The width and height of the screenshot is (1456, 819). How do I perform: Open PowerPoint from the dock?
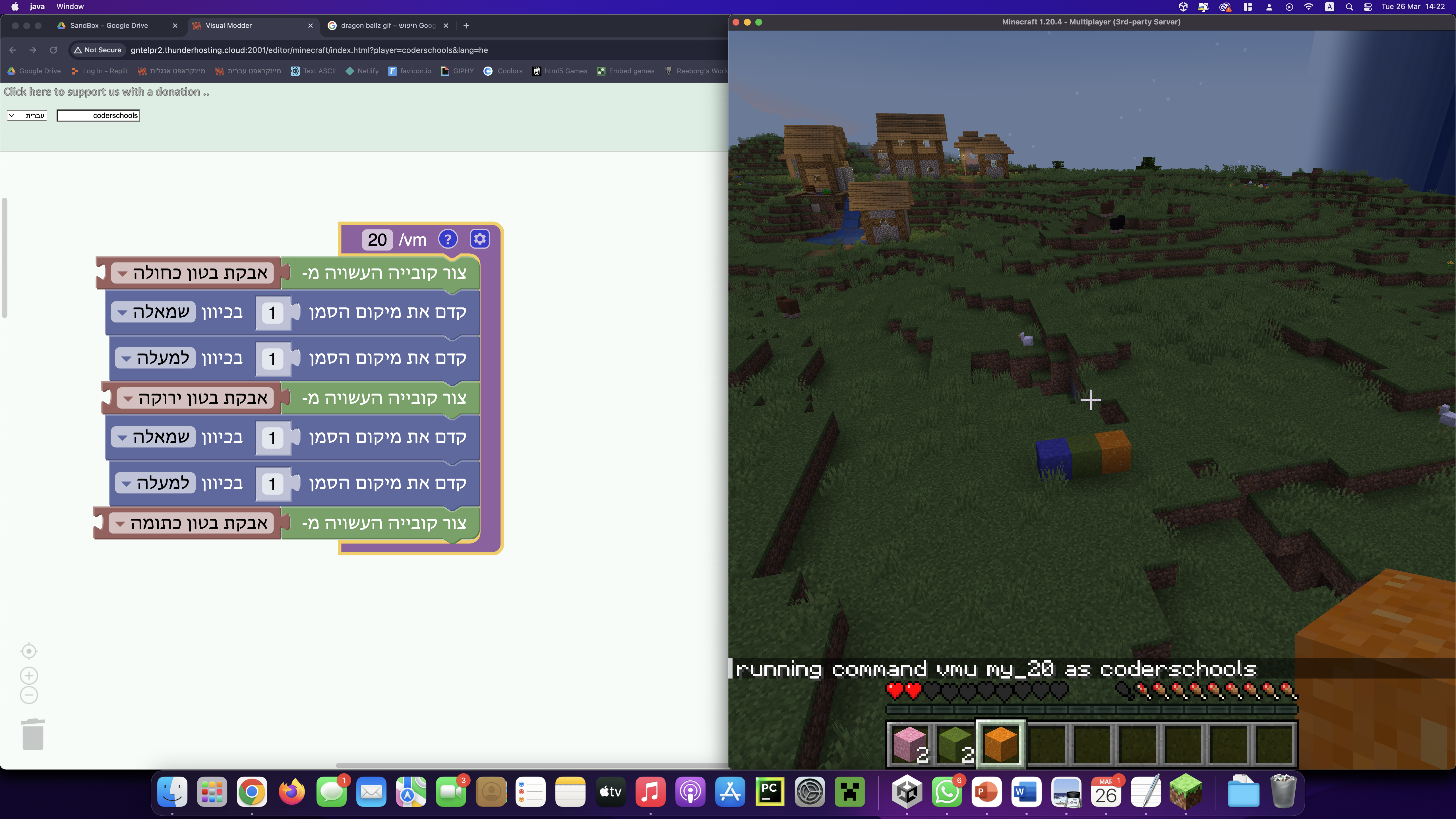click(x=986, y=792)
